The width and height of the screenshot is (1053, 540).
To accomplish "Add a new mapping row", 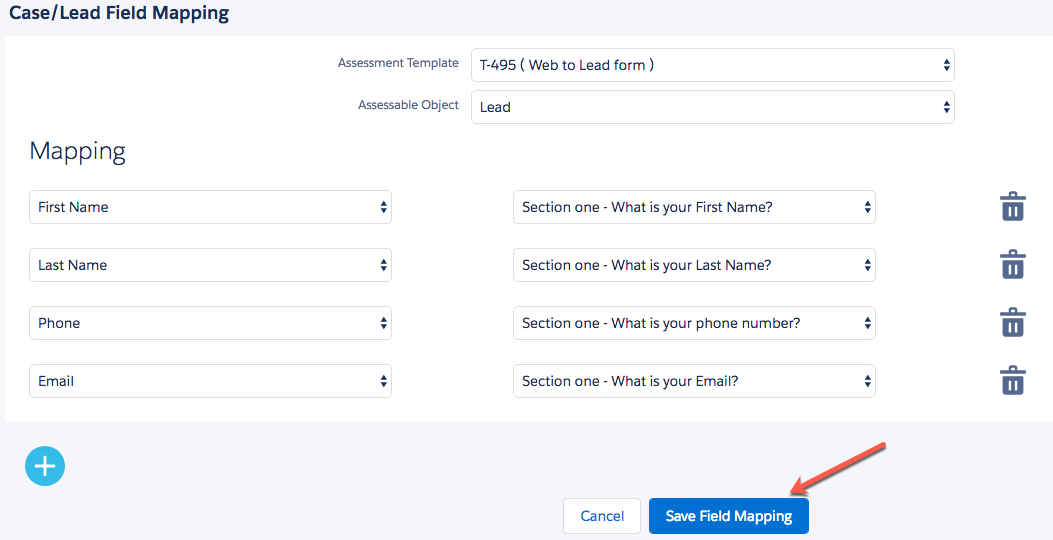I will pos(45,466).
